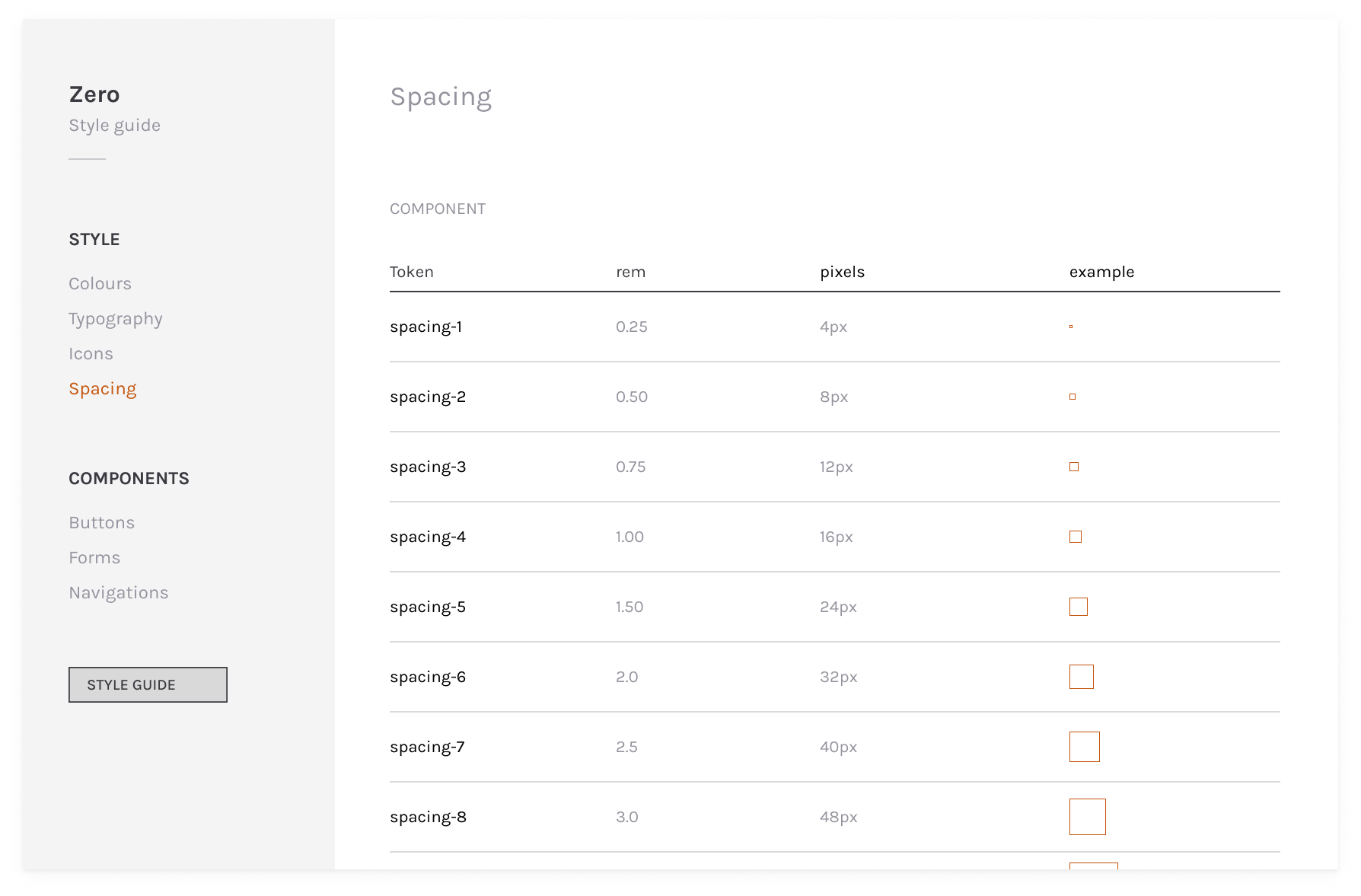Click the rem column header

point(630,273)
